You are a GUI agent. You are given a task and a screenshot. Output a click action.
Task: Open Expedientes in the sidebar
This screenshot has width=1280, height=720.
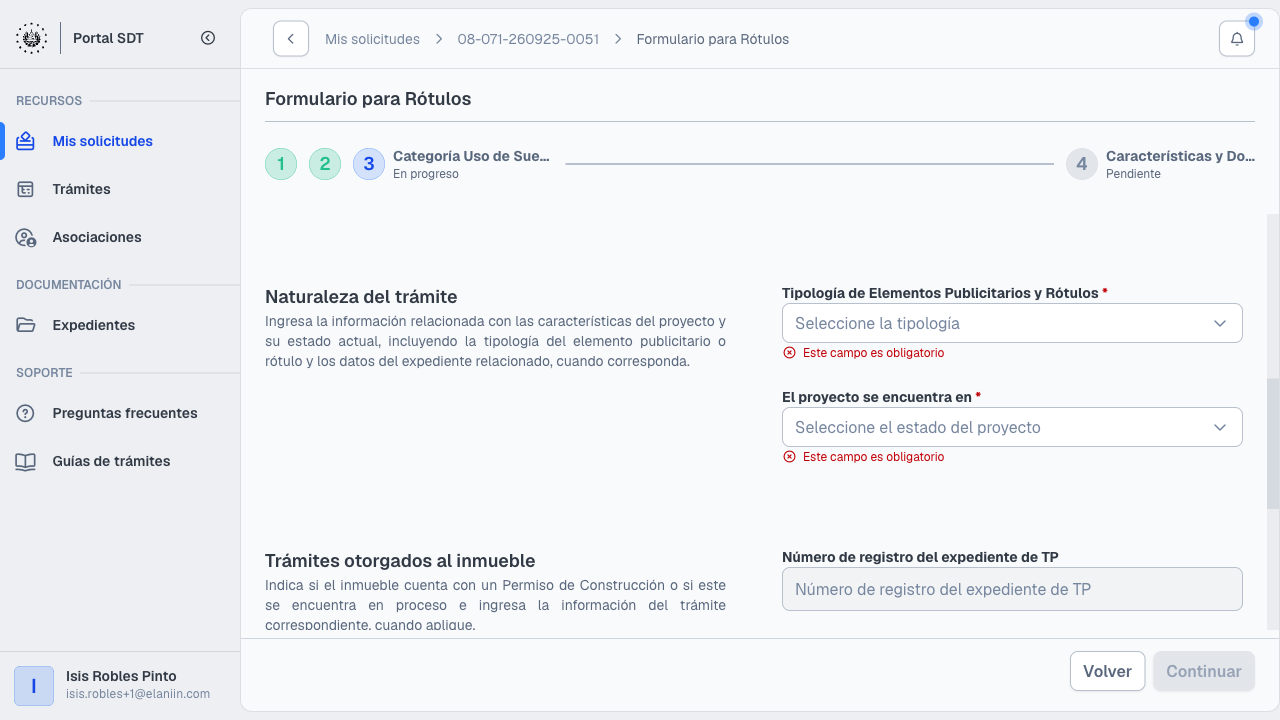[120, 325]
